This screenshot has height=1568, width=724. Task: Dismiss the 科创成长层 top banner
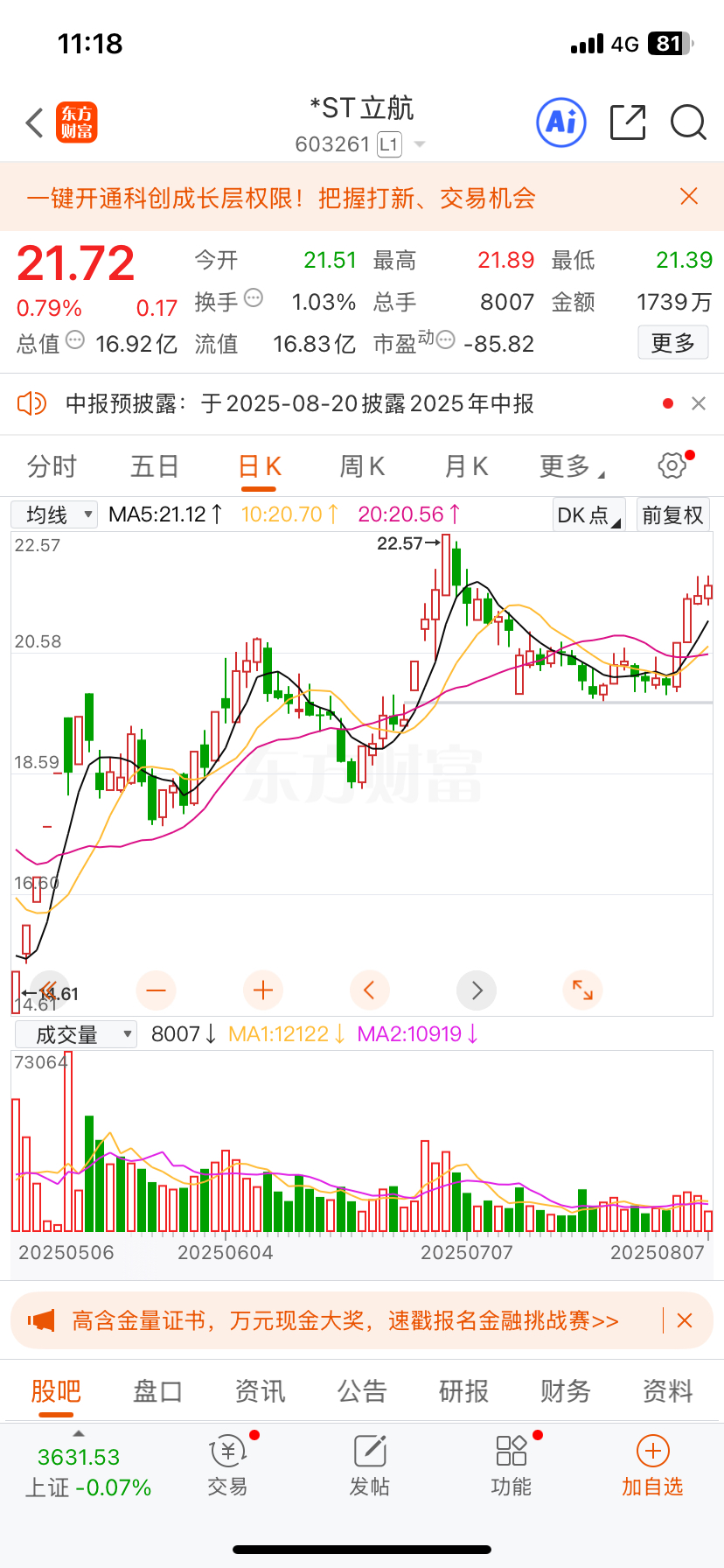click(689, 197)
